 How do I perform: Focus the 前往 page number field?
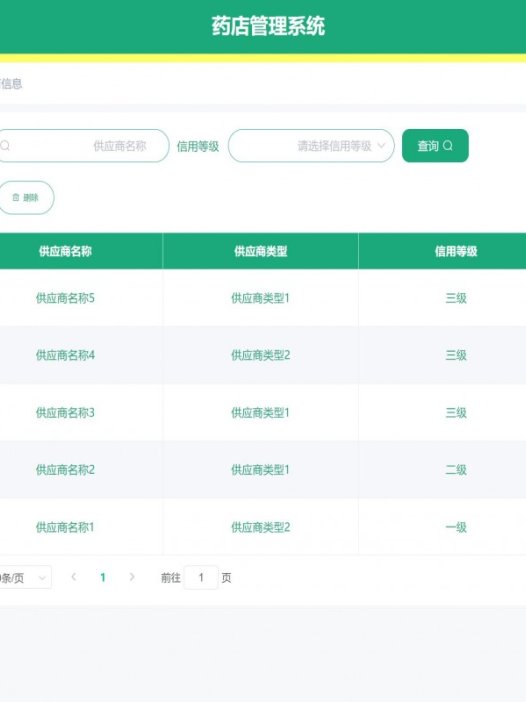coord(201,578)
